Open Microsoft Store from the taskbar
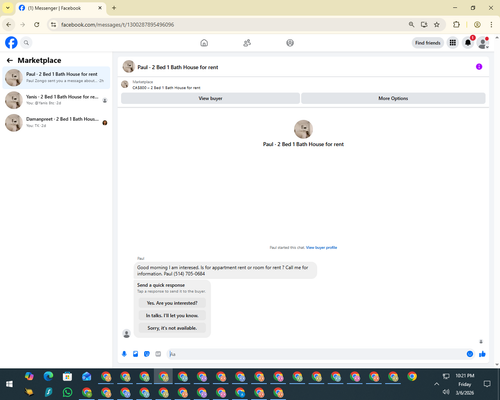The image size is (500, 400). click(x=67, y=376)
